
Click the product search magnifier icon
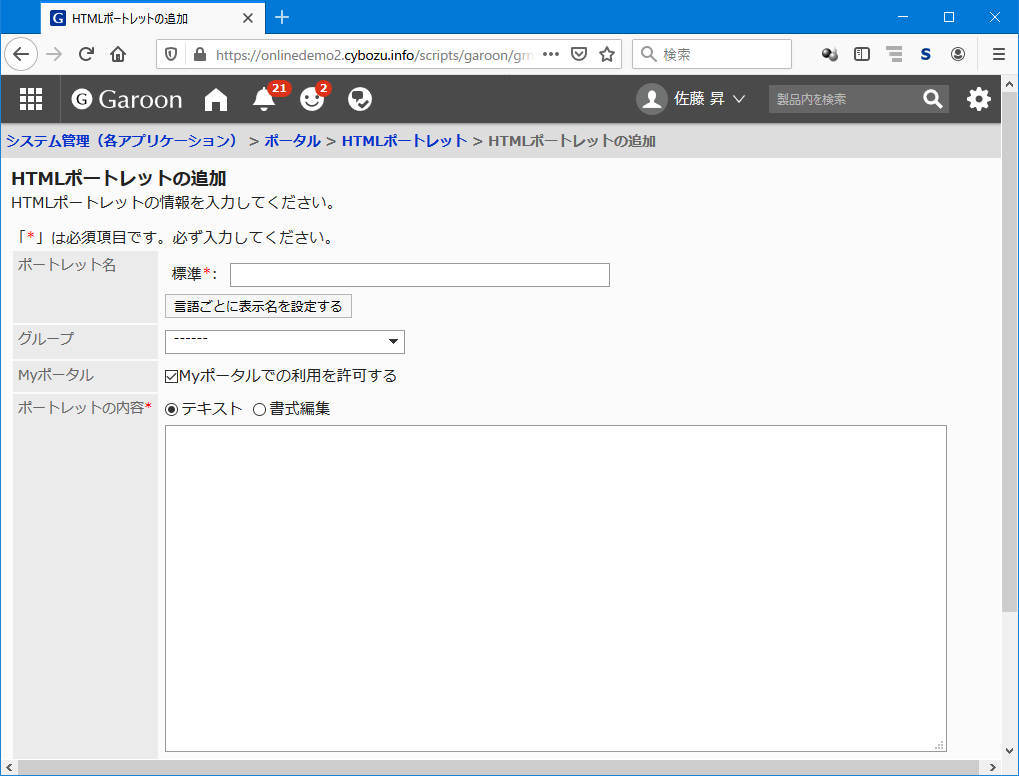(932, 99)
